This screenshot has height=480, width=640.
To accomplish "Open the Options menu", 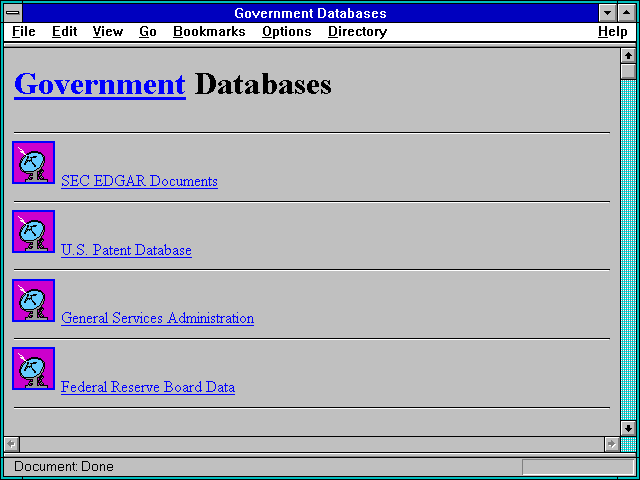I will [x=287, y=32].
